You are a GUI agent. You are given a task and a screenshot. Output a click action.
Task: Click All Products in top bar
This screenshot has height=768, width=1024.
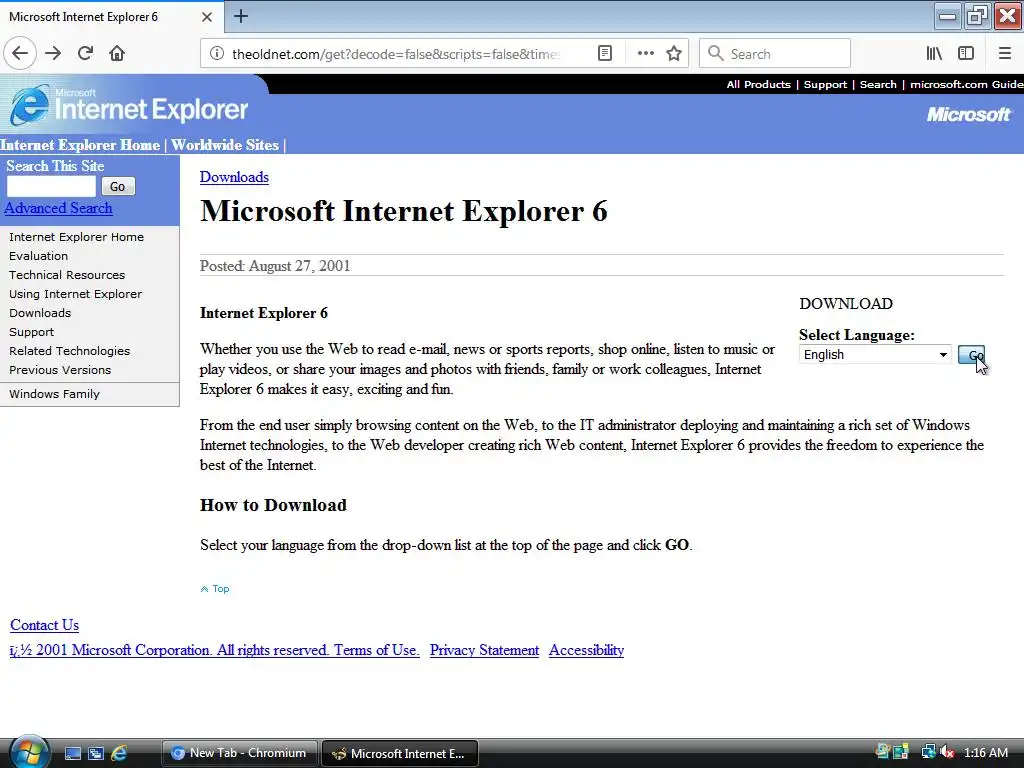point(758,84)
